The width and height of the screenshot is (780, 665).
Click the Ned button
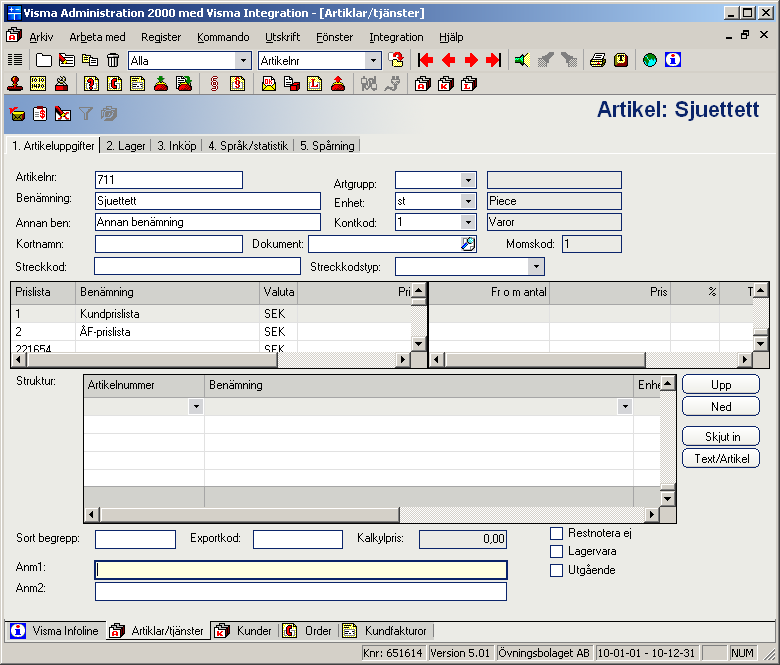coord(721,406)
